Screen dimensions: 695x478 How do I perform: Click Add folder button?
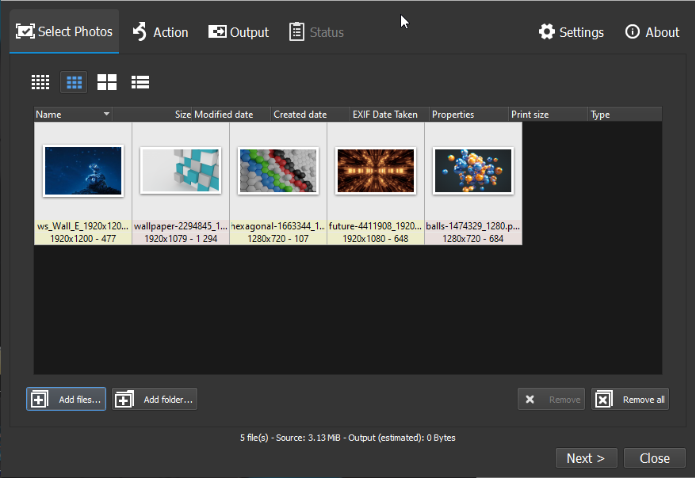[x=154, y=400]
